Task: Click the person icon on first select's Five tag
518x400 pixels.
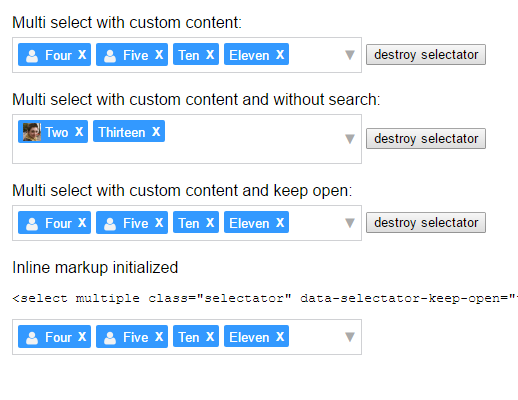Action: (x=110, y=56)
